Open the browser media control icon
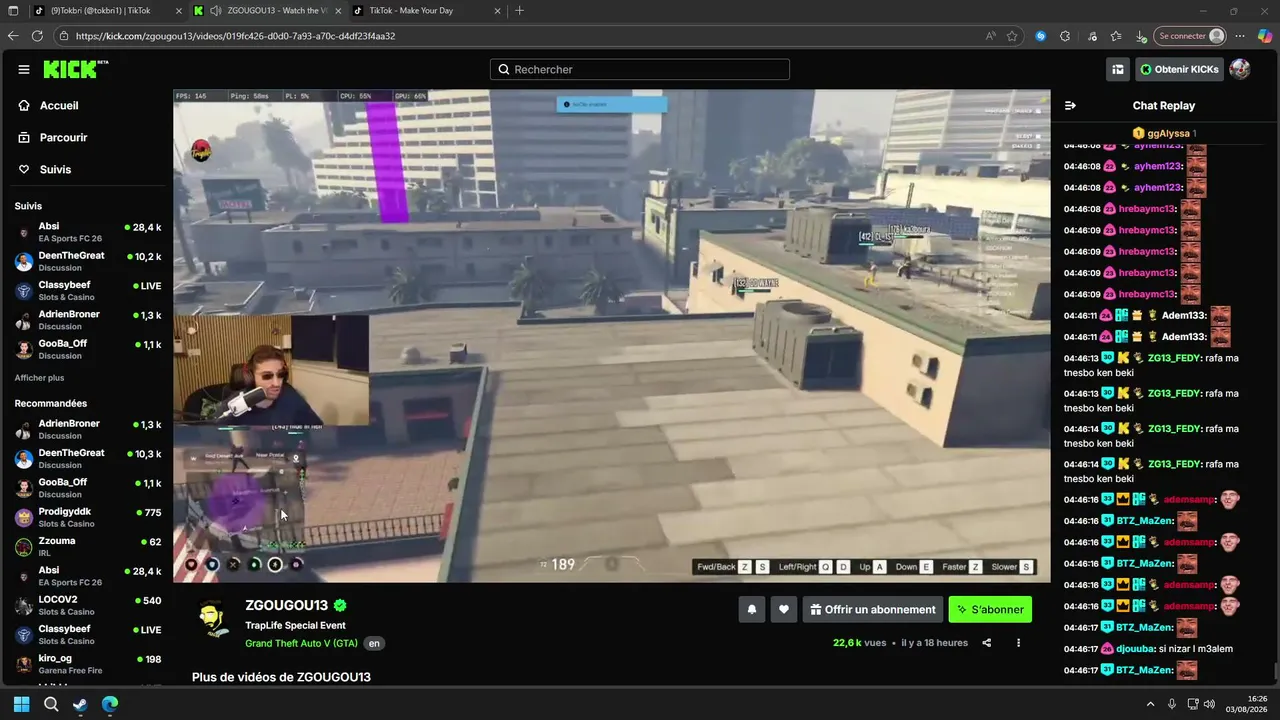This screenshot has height=720, width=1280. tap(1091, 36)
